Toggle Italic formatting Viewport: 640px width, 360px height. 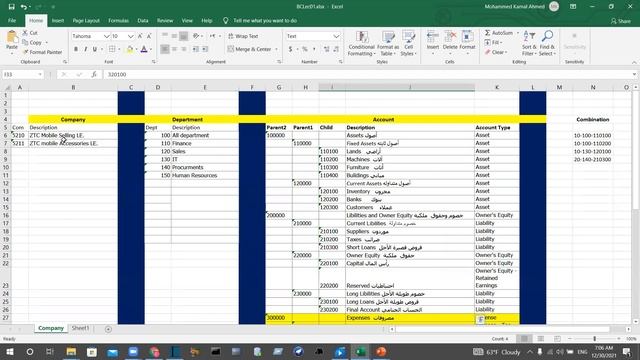(x=85, y=49)
